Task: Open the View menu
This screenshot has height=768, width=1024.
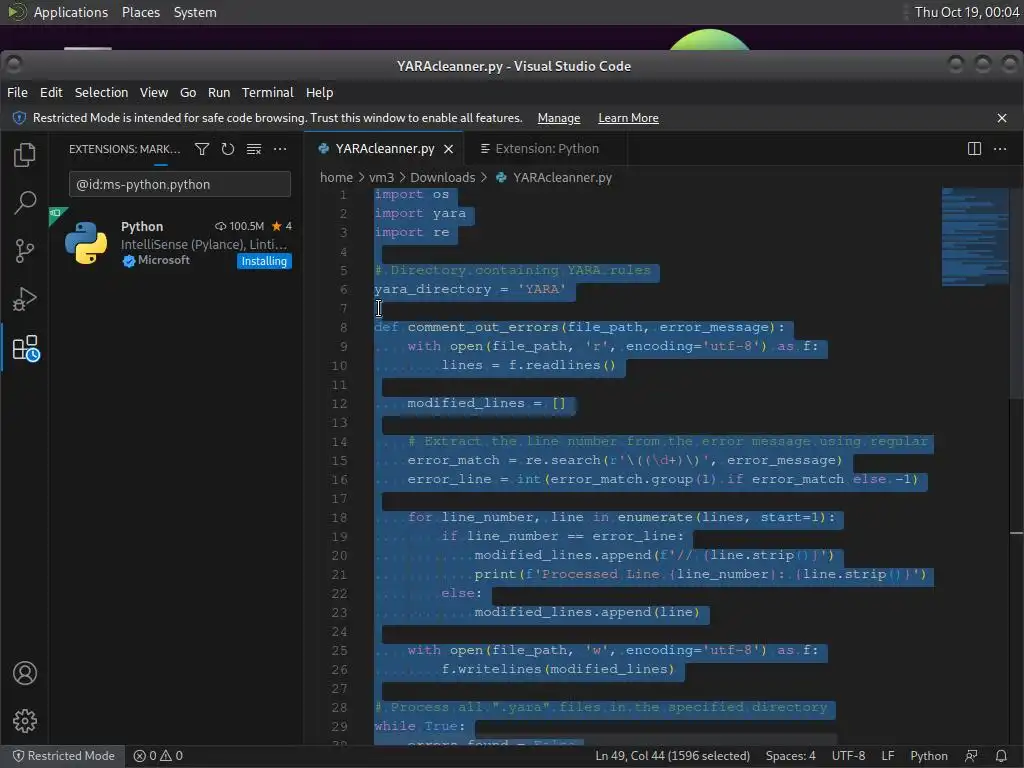Action: [153, 93]
